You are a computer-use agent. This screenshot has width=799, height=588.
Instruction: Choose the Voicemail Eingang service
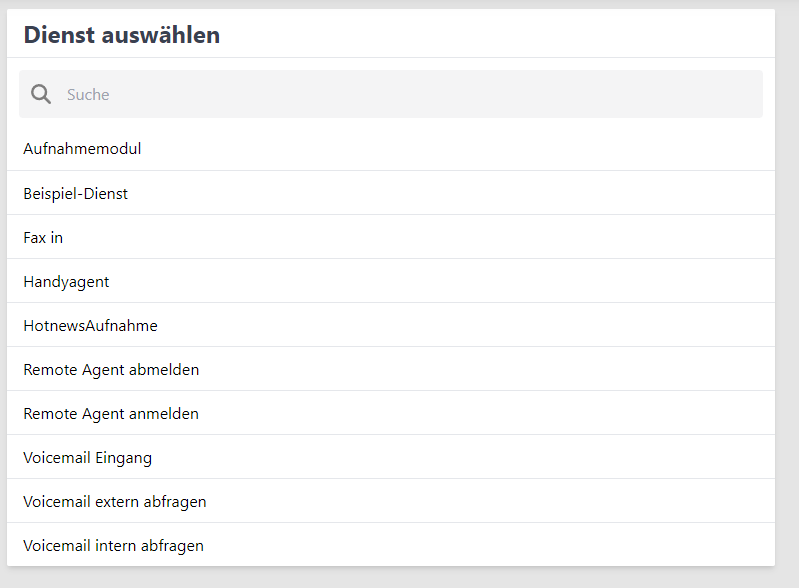pos(88,457)
